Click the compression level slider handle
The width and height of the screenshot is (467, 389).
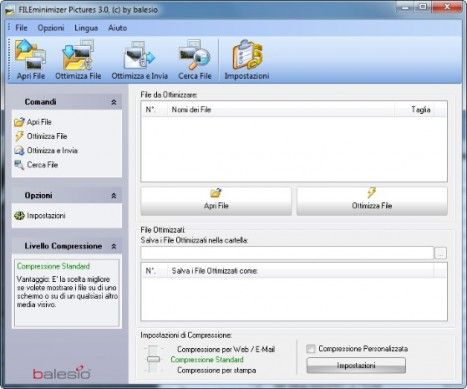pos(153,359)
